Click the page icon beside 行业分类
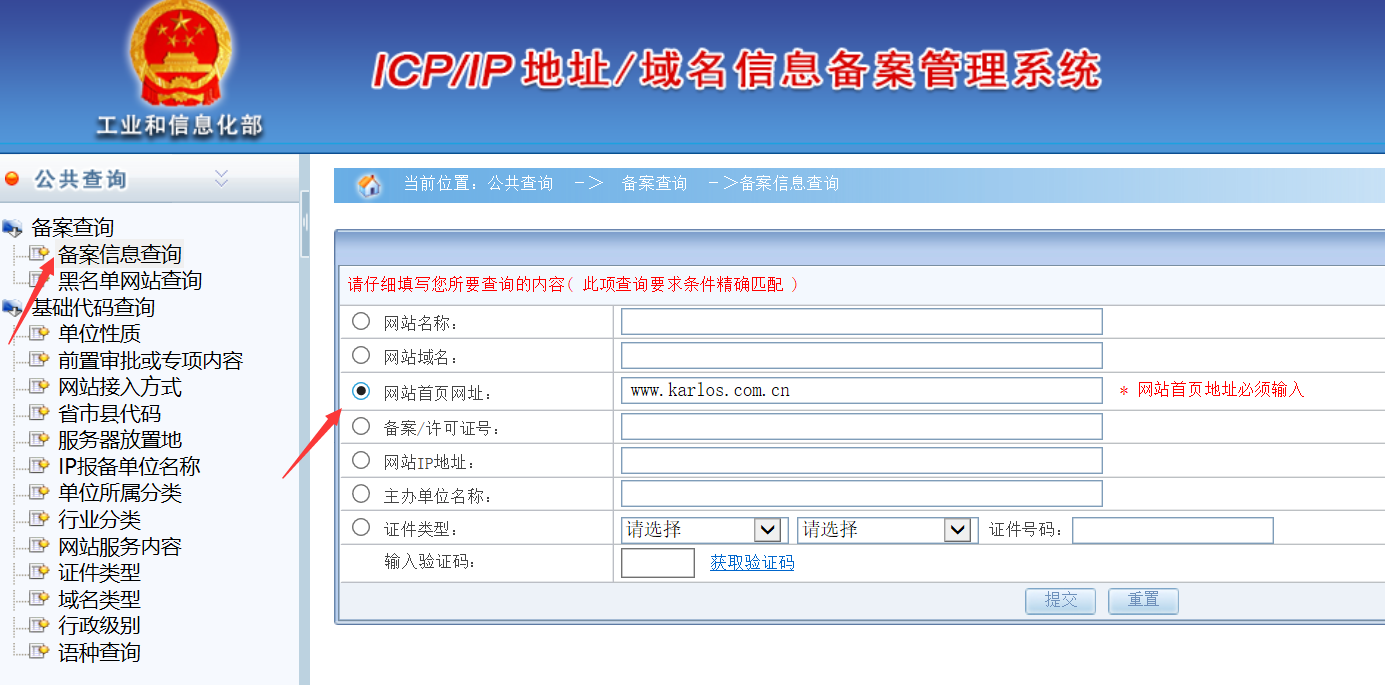 click(x=39, y=519)
